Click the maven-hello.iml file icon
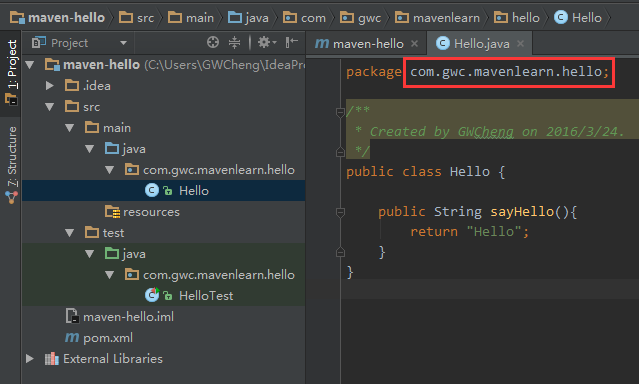The height and width of the screenshot is (384, 639). click(72, 316)
